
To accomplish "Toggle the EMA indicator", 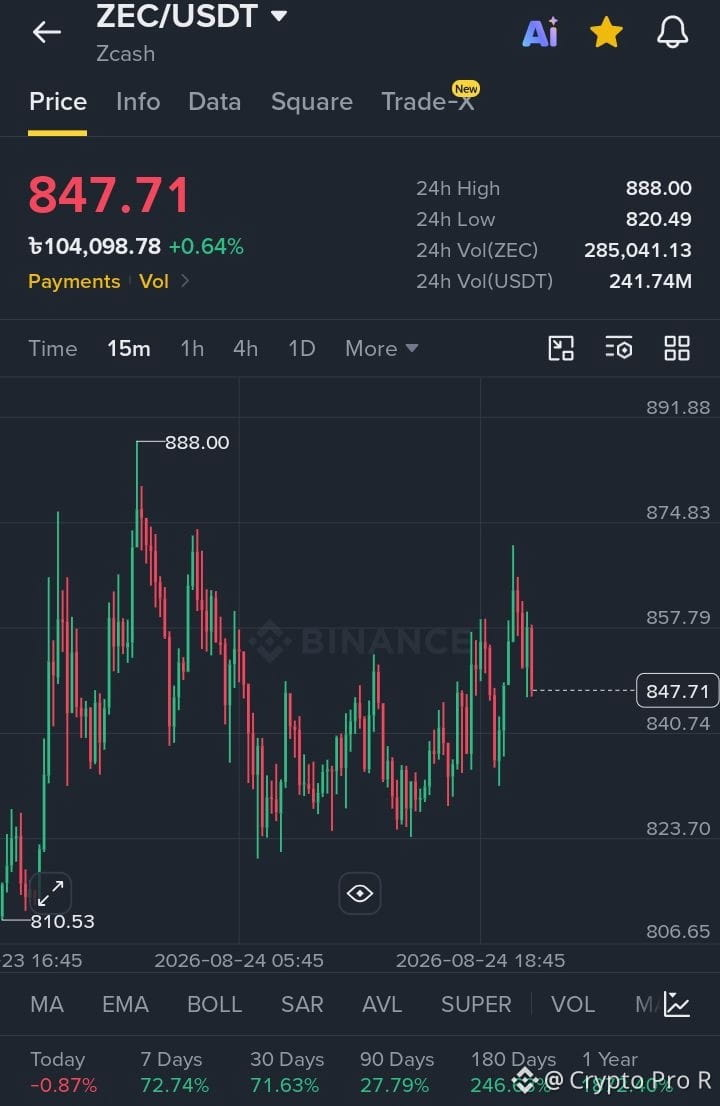I will point(125,1004).
